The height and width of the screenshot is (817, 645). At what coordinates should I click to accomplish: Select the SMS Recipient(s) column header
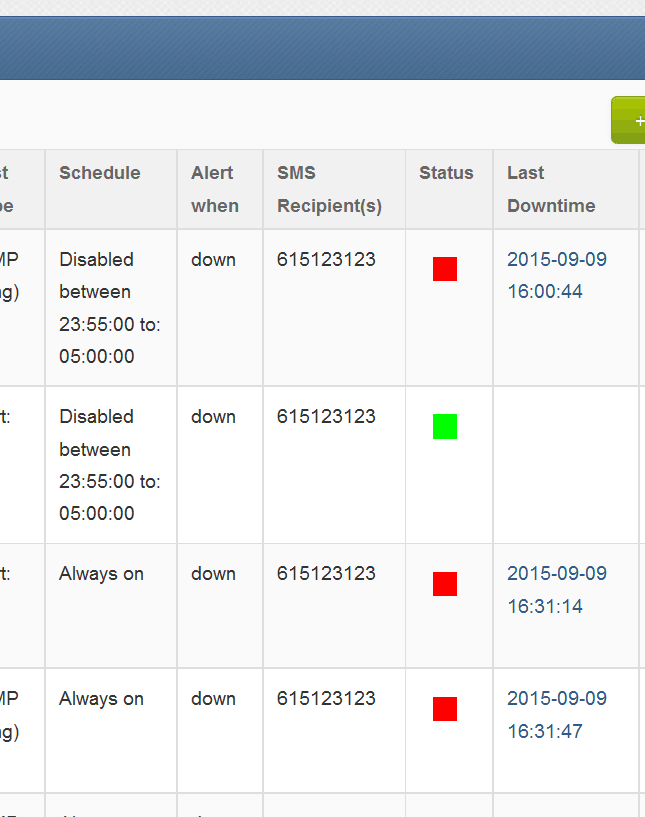[329, 189]
